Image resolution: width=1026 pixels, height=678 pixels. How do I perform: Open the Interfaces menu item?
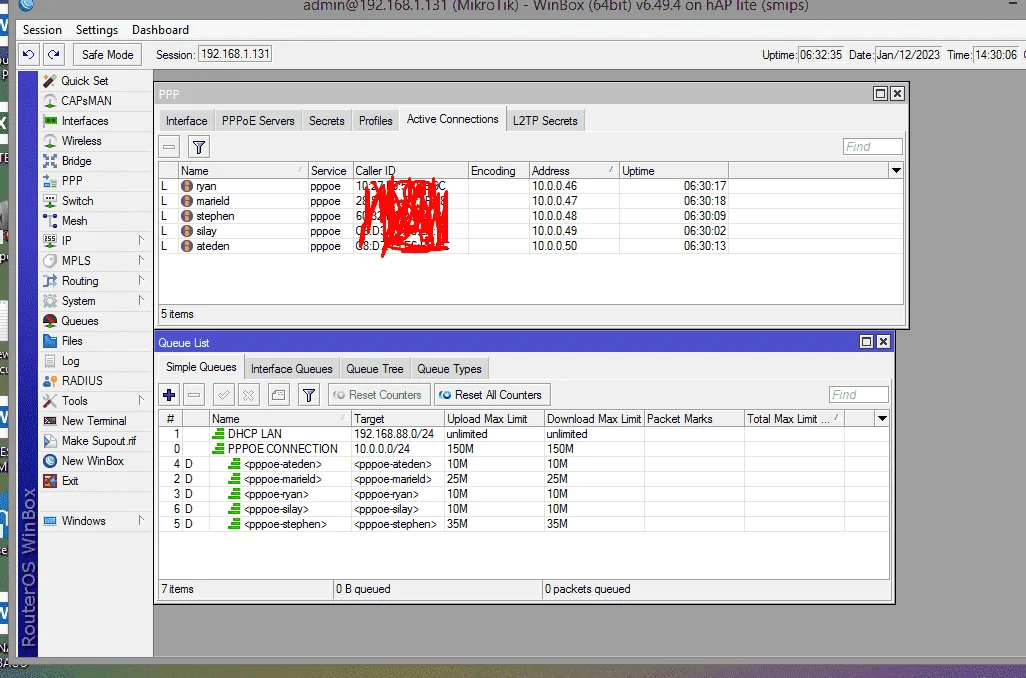click(x=84, y=121)
